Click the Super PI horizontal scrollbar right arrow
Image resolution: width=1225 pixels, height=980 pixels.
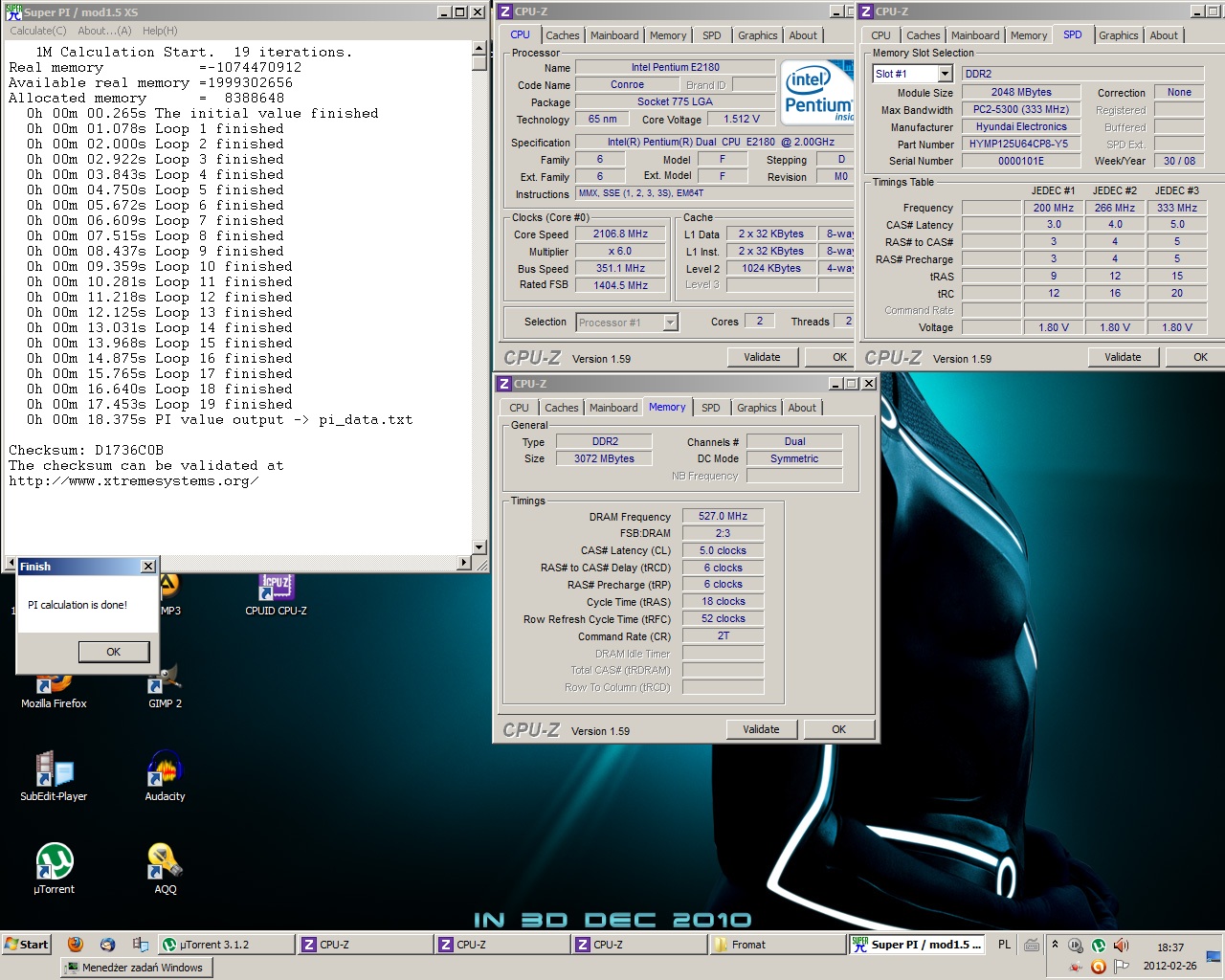pos(465,563)
